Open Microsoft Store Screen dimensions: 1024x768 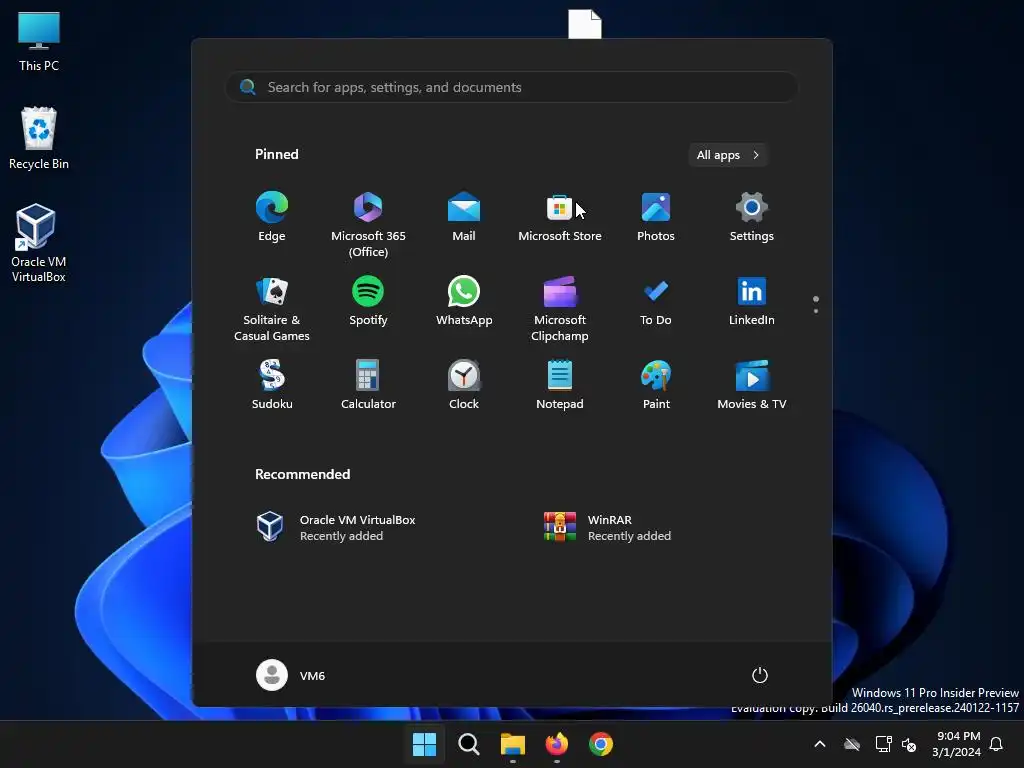click(560, 217)
